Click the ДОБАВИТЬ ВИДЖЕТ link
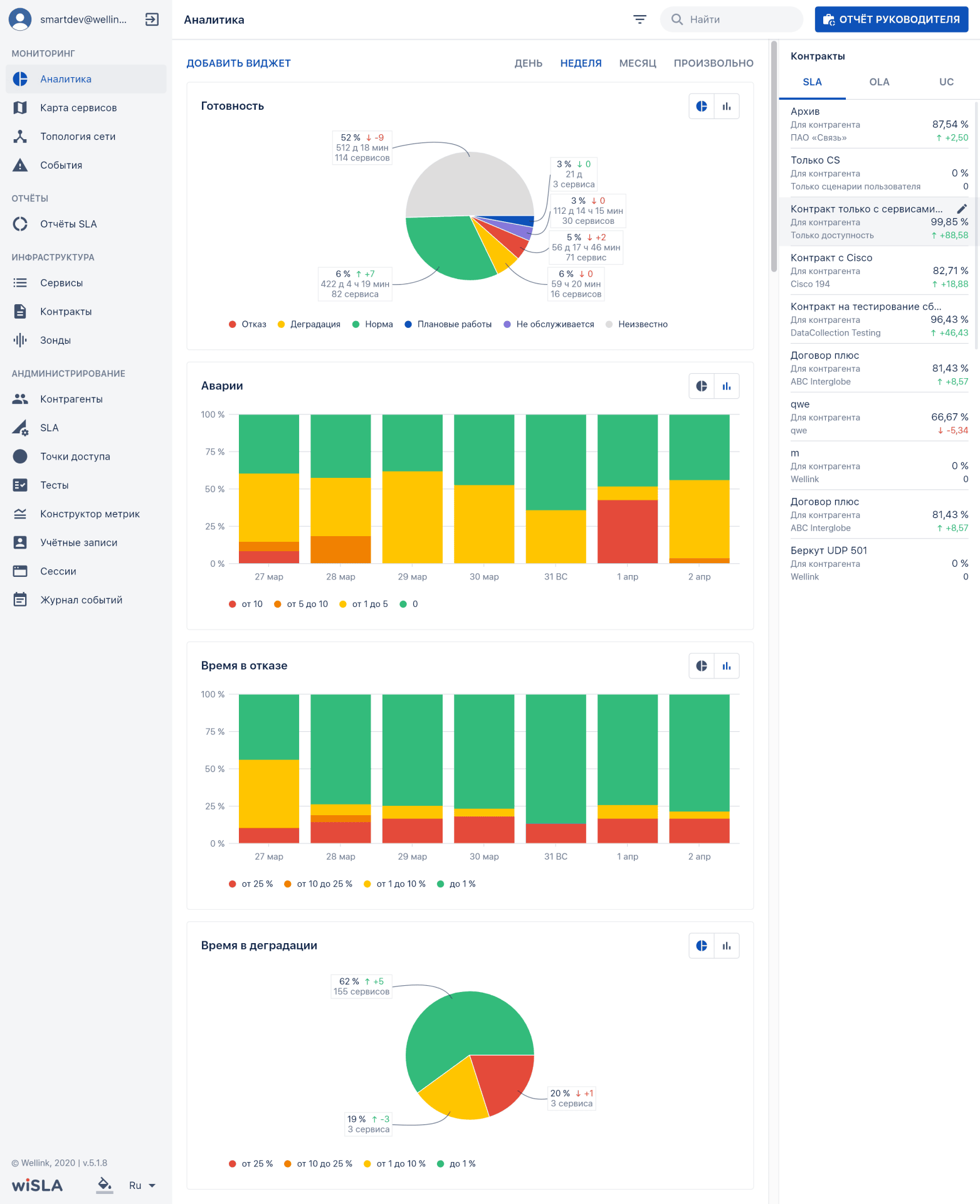The image size is (980, 1204). tap(238, 63)
